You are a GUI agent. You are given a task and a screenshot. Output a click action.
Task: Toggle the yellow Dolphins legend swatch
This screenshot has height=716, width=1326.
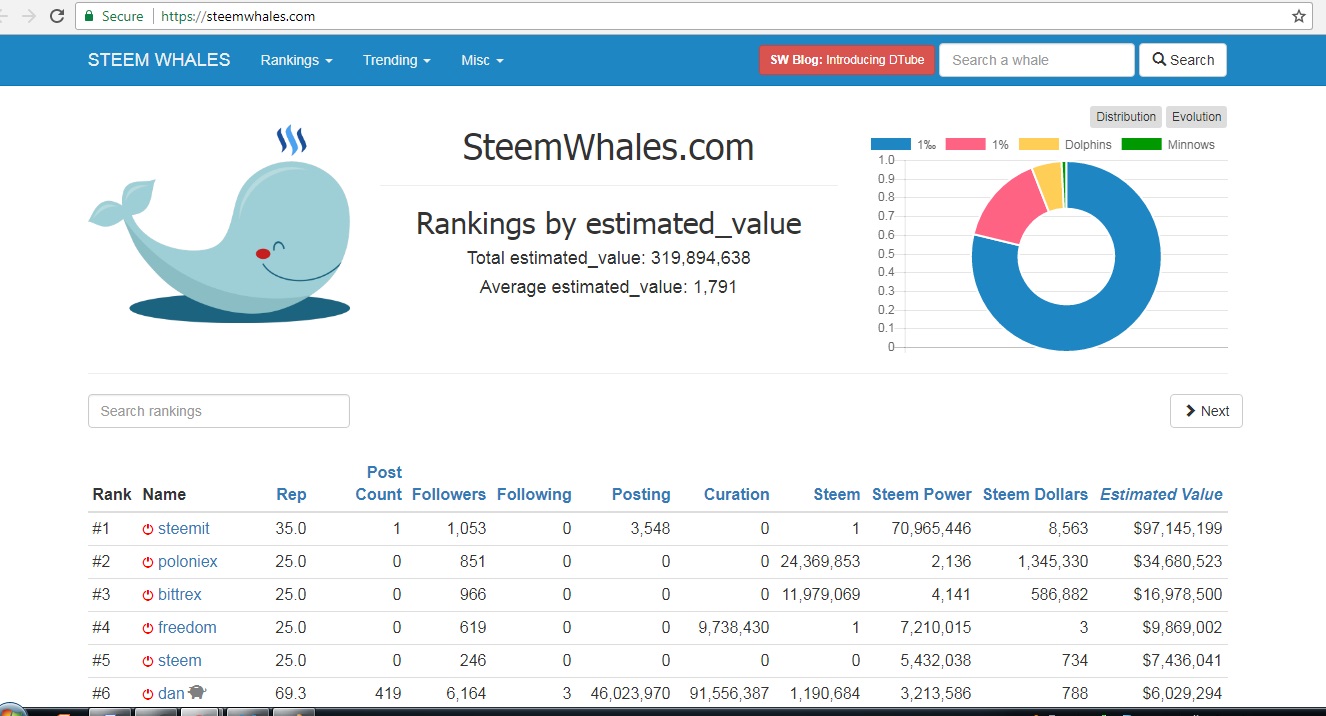click(x=1039, y=145)
